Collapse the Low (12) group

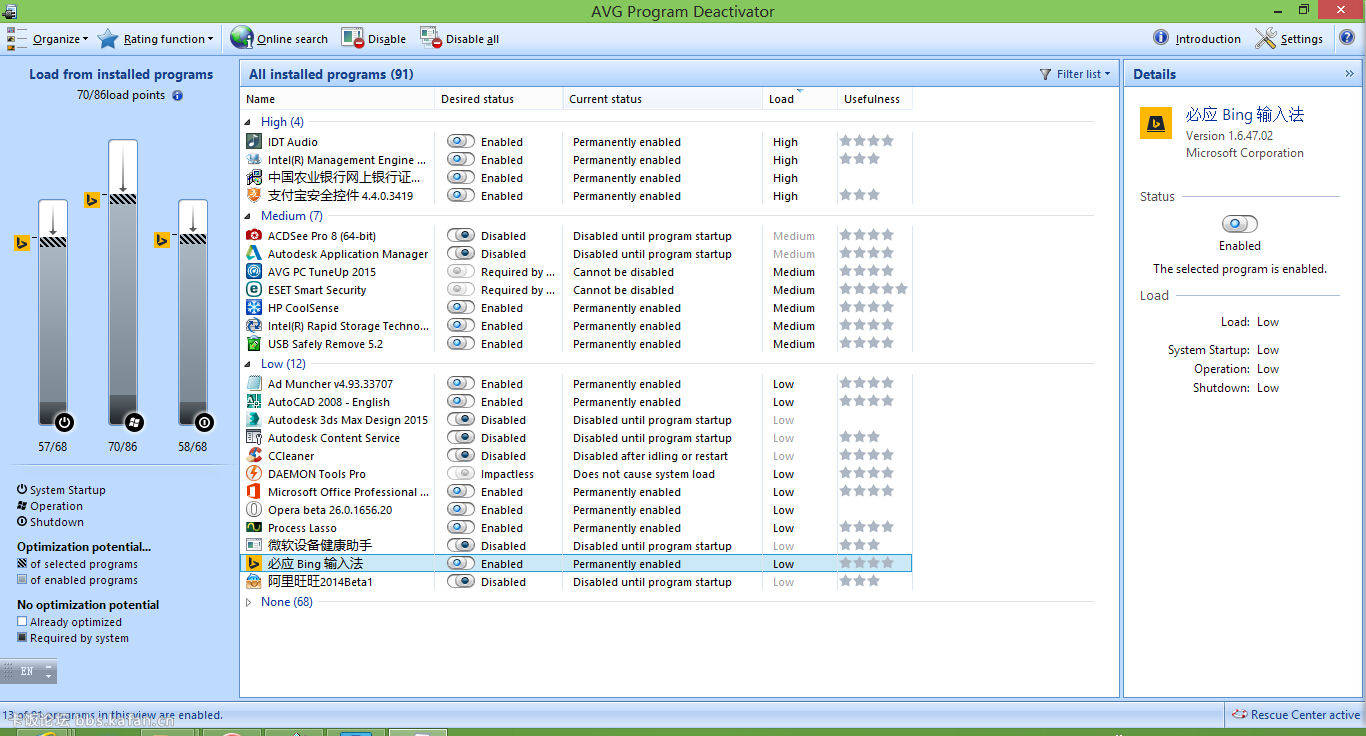[250, 364]
